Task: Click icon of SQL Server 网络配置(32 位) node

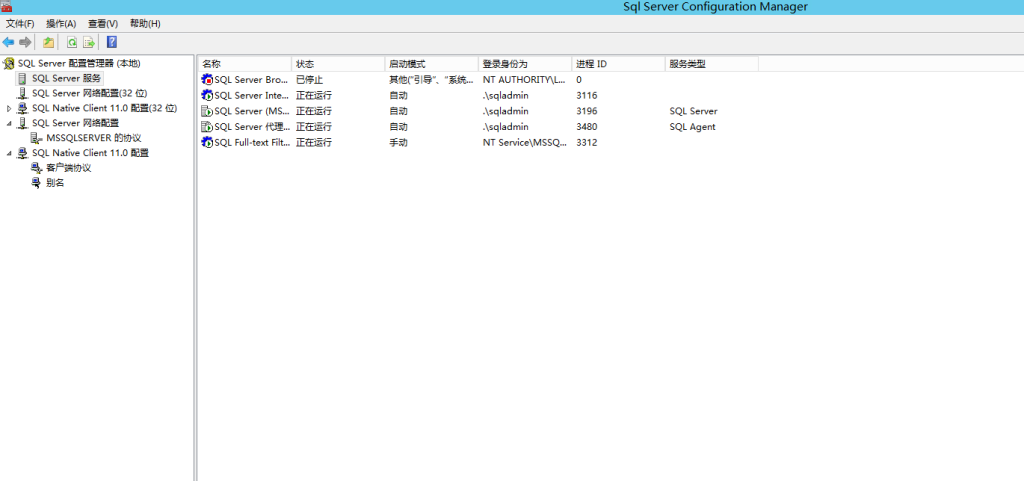Action: (x=23, y=93)
